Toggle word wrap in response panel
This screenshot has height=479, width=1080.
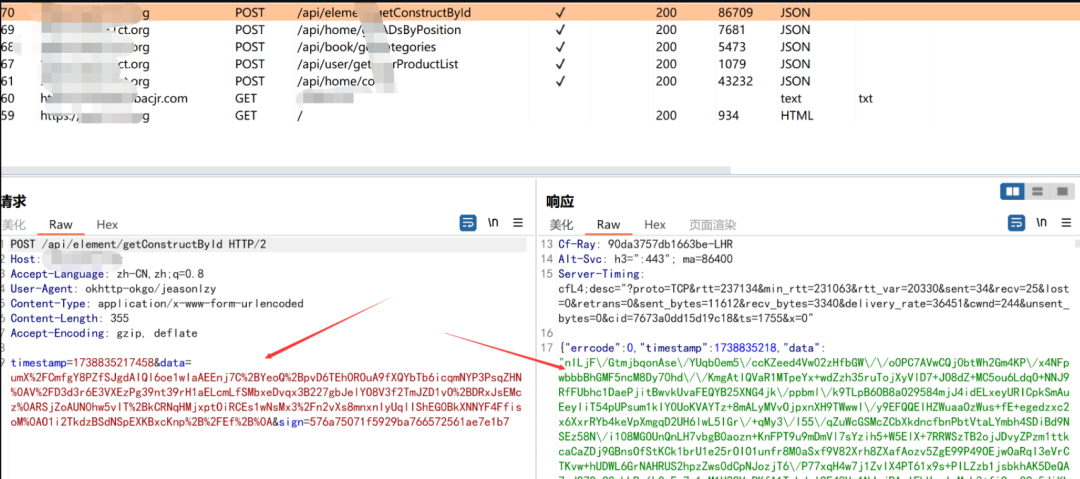[x=1016, y=223]
